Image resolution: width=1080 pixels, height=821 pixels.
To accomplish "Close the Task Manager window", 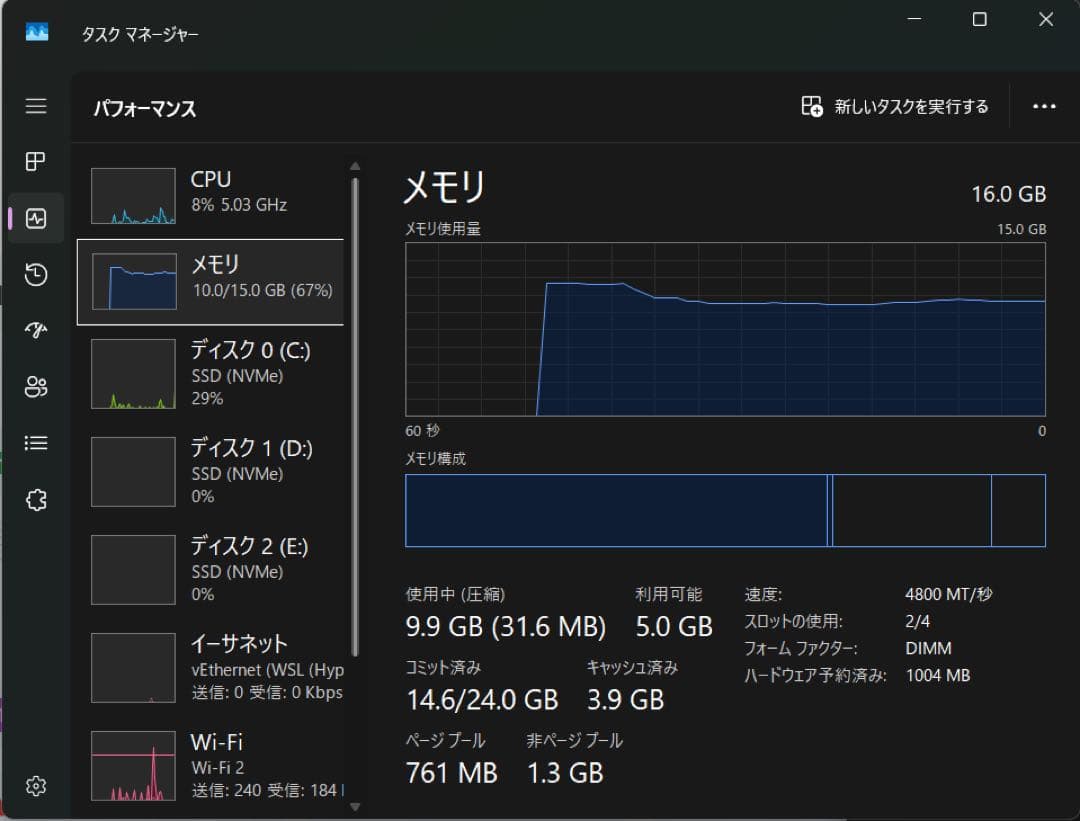I will pos(1046,19).
